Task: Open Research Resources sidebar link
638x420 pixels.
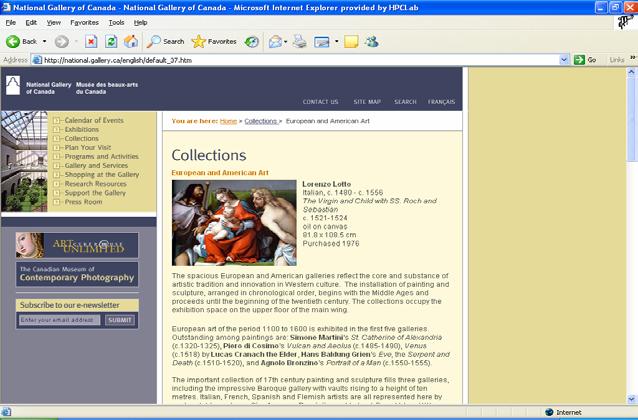Action: point(96,184)
